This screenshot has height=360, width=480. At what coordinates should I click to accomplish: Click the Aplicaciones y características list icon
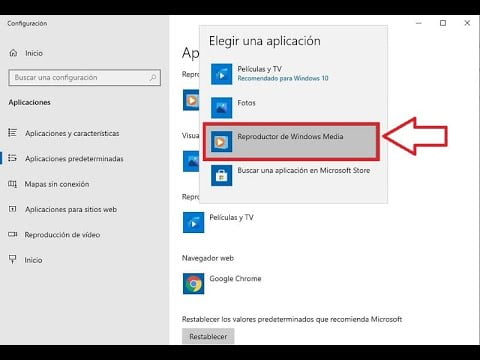tap(12, 133)
